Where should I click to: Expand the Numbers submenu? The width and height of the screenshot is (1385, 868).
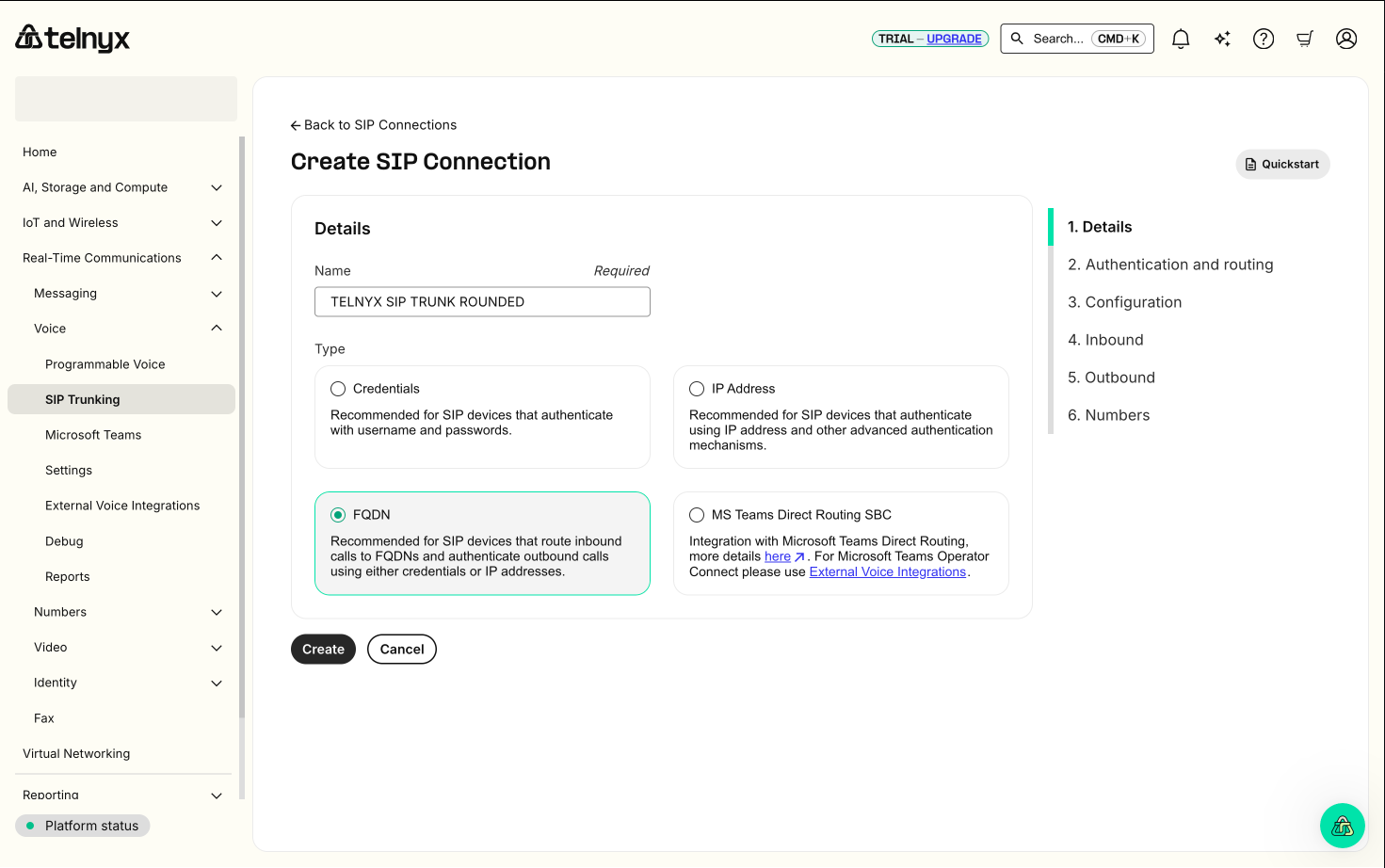tap(217, 612)
